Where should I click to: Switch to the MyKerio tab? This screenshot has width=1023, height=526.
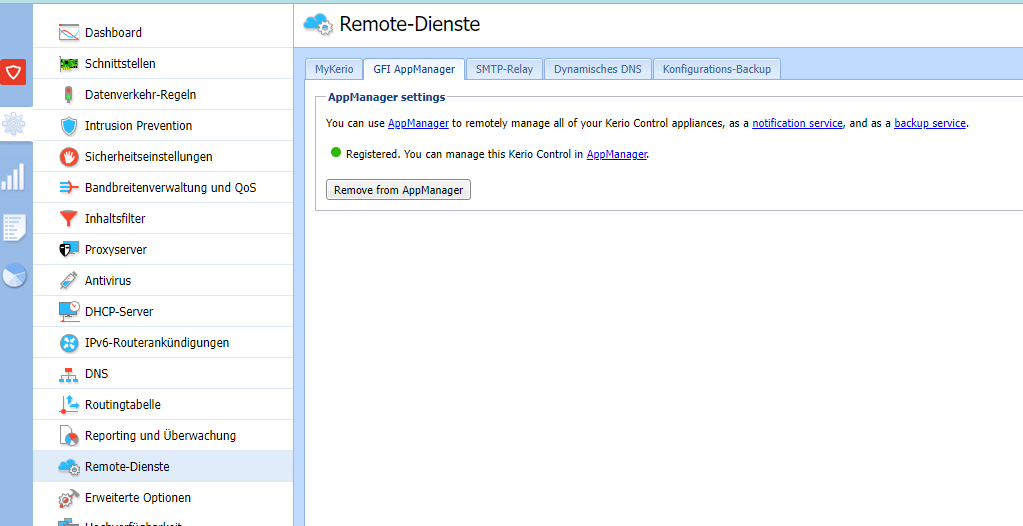pyautogui.click(x=334, y=69)
